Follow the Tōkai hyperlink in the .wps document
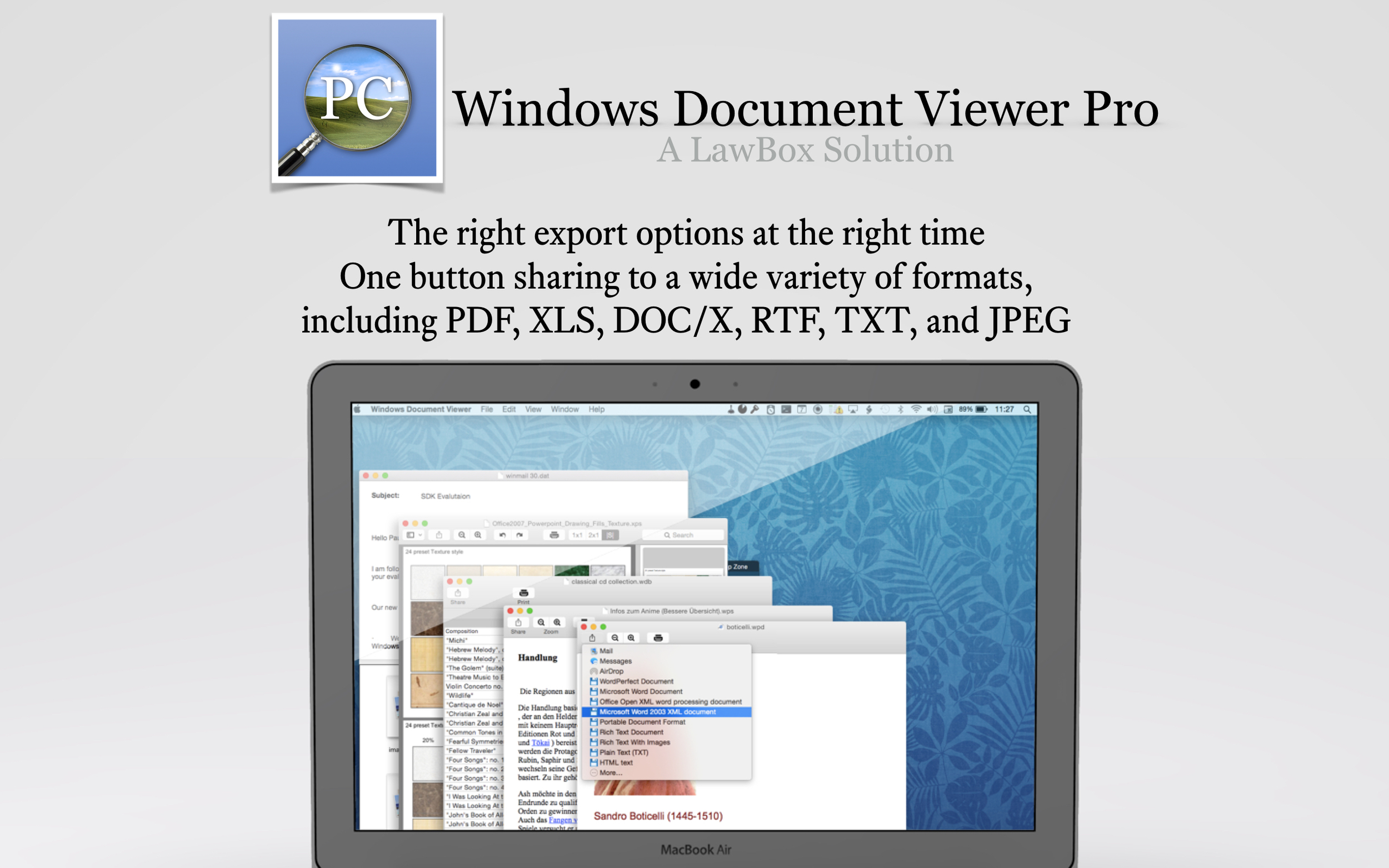Image resolution: width=1389 pixels, height=868 pixels. (541, 743)
